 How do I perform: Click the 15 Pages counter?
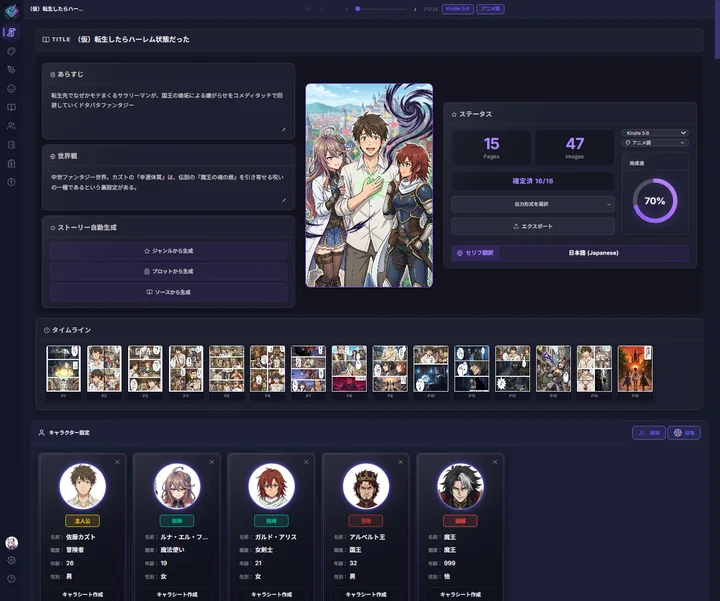tap(491, 148)
